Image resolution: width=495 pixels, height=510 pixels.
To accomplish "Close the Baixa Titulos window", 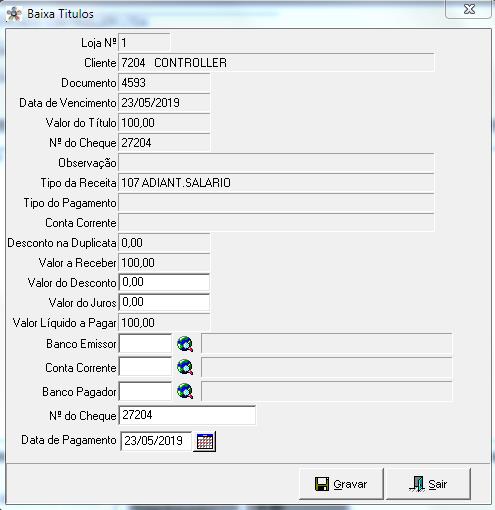I will pyautogui.click(x=469, y=9).
